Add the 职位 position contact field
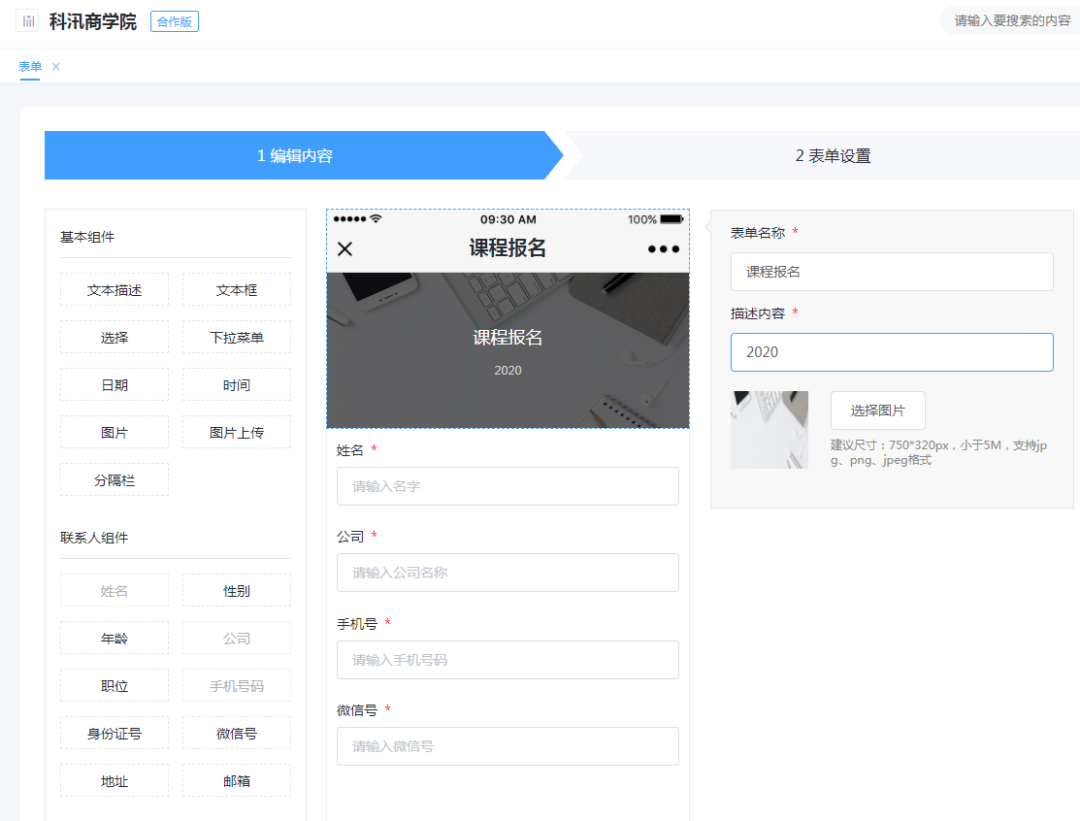1080x821 pixels. click(x=114, y=685)
